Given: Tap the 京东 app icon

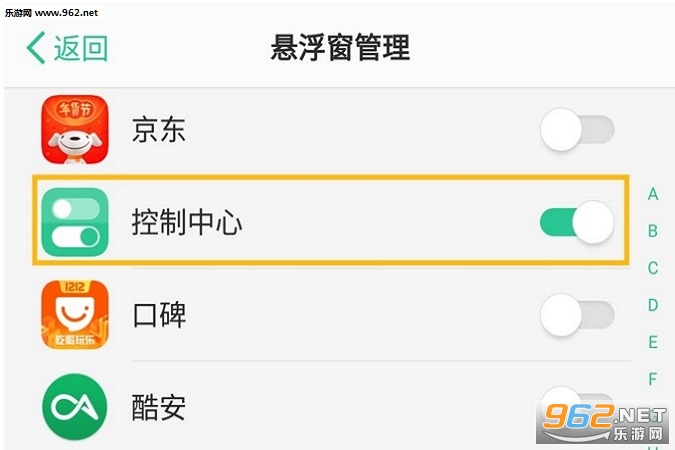Looking at the screenshot, I should [x=75, y=130].
